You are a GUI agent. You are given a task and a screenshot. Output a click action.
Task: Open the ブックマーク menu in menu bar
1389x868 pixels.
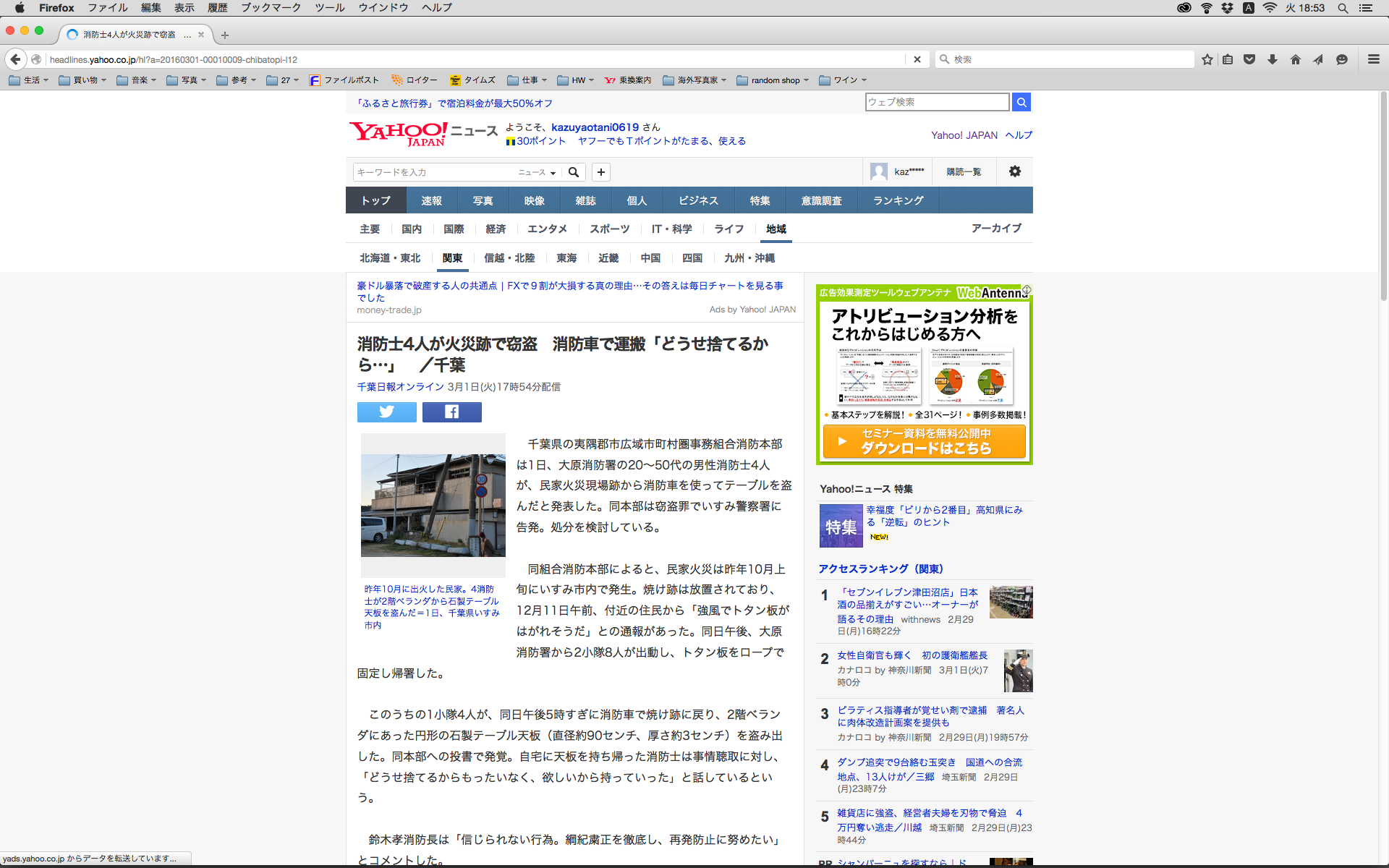(x=271, y=8)
